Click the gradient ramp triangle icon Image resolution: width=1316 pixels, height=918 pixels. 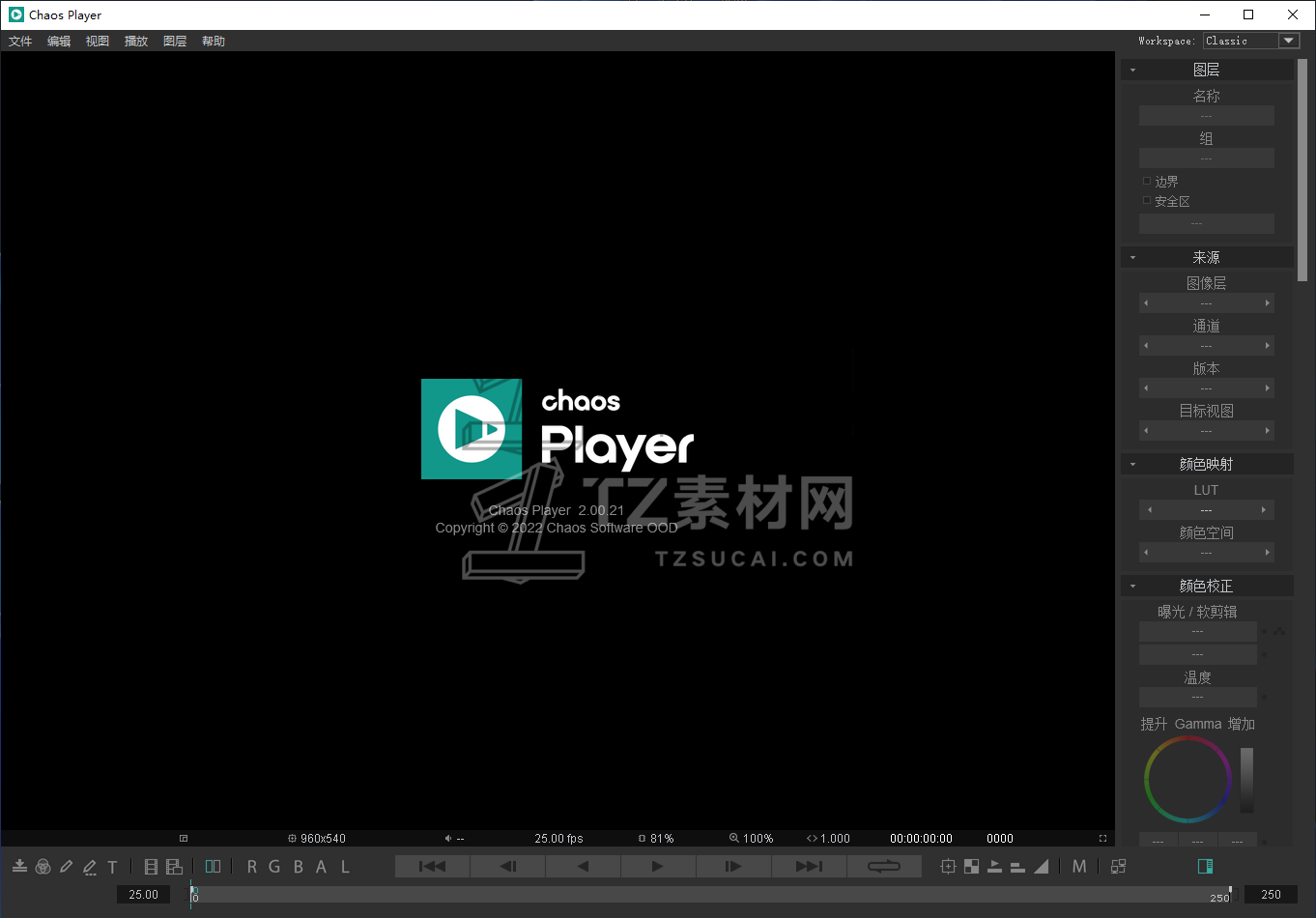click(1041, 867)
